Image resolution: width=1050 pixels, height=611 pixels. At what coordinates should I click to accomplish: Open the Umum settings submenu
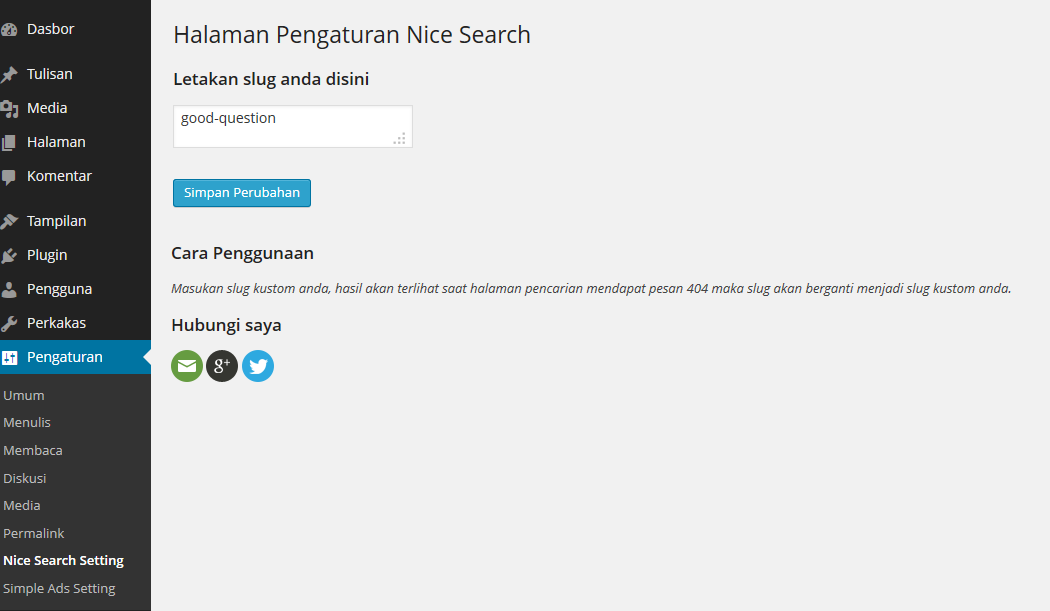click(x=23, y=395)
